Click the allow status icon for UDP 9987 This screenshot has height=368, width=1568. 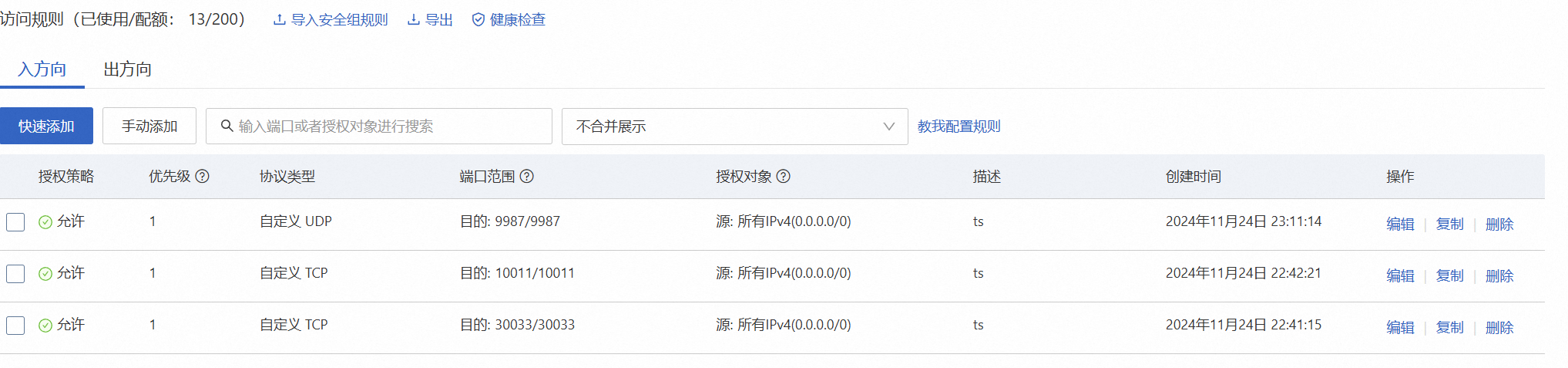pos(45,222)
